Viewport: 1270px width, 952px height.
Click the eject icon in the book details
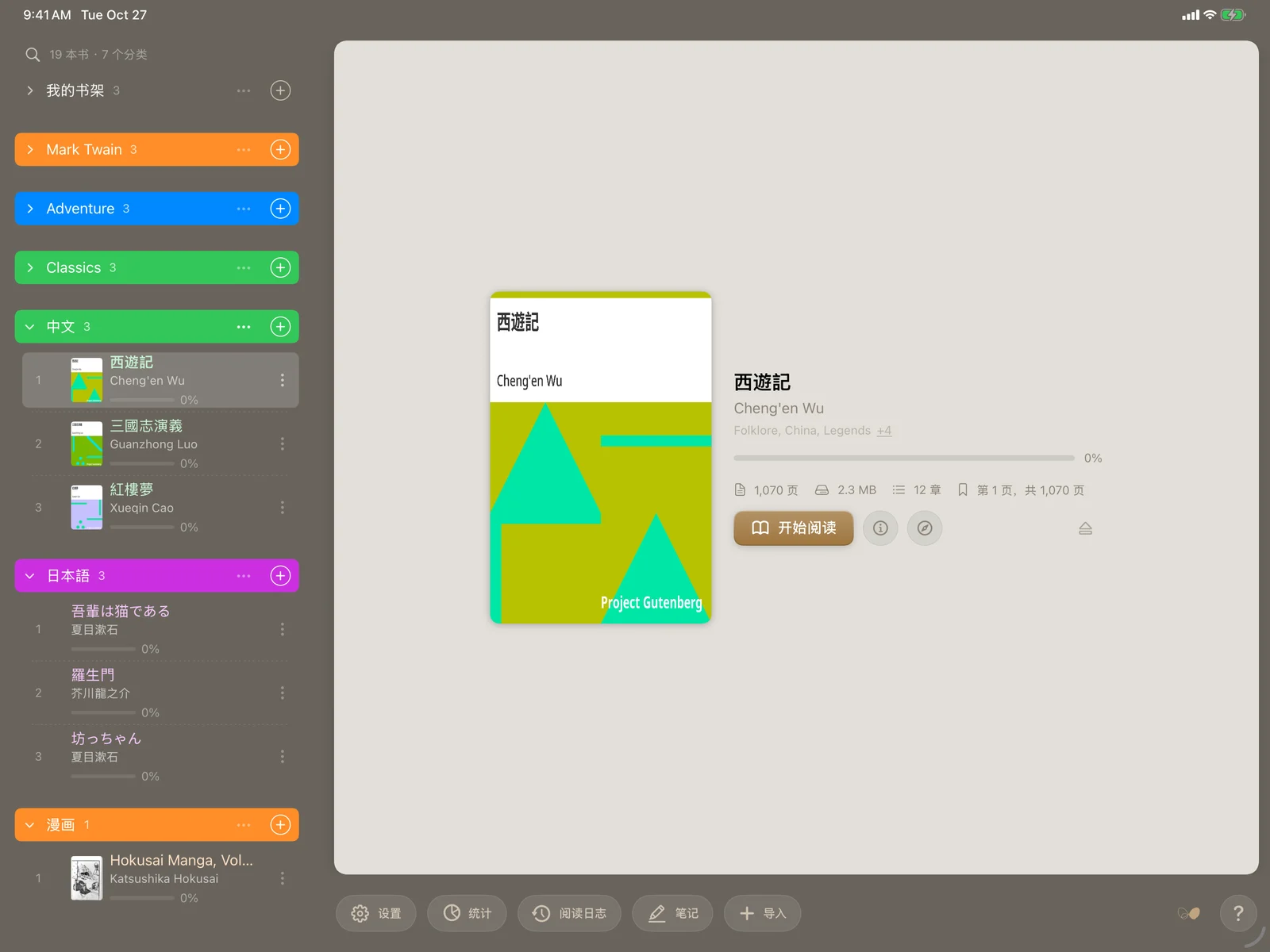(x=1085, y=528)
